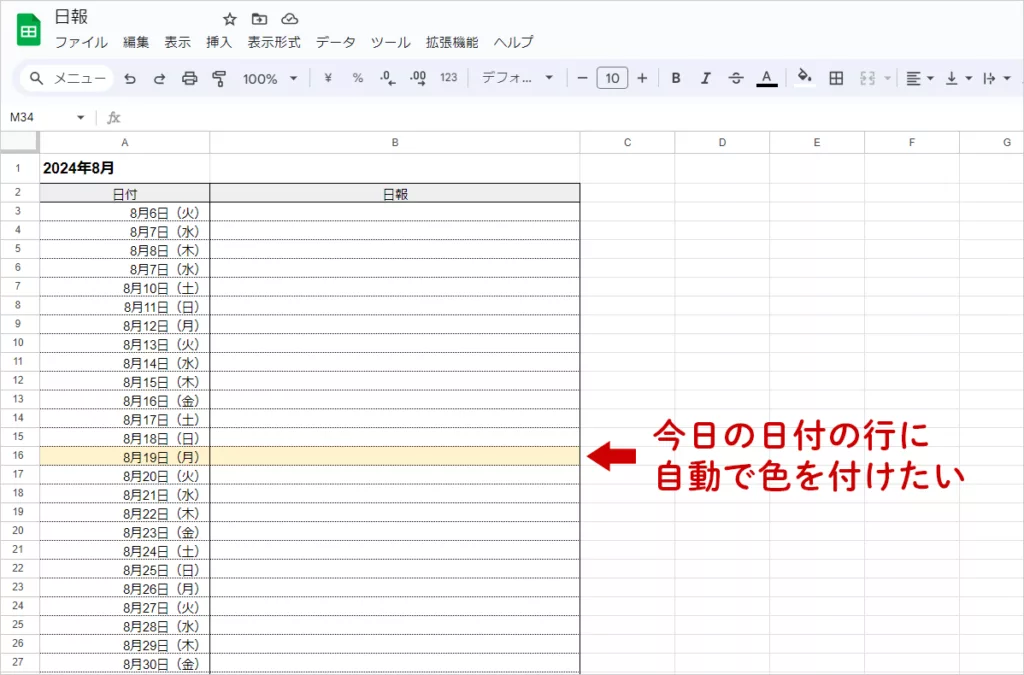The image size is (1024, 675).
Task: Click the formula bar fx field
Action: [568, 118]
